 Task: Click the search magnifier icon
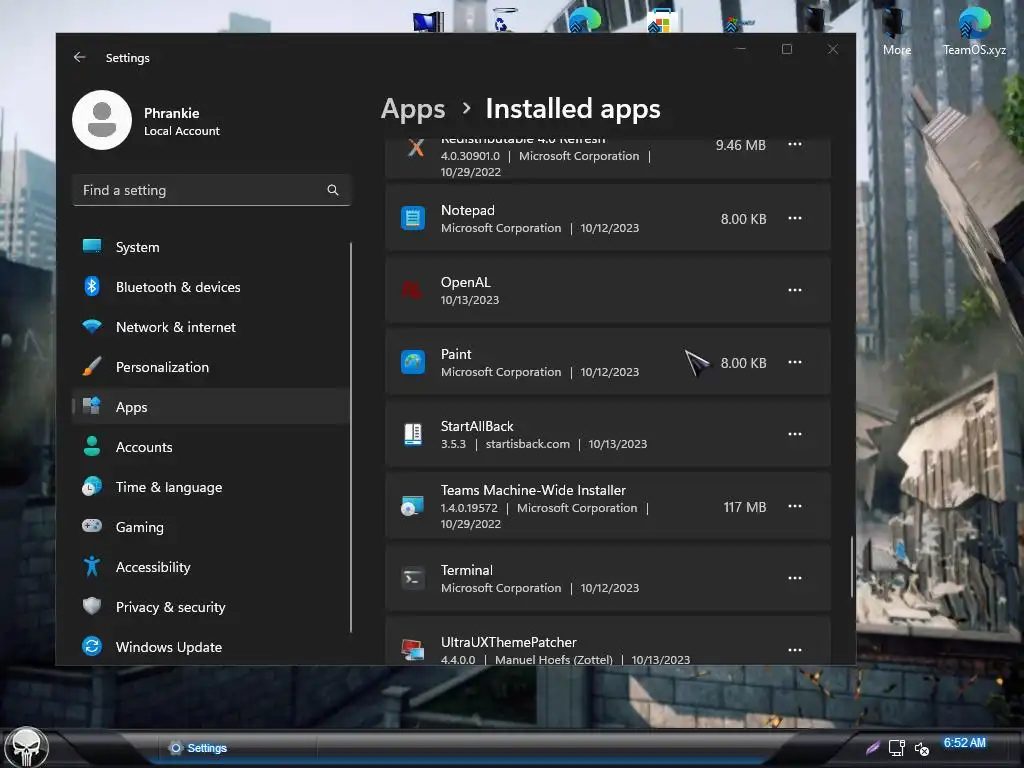[333, 190]
